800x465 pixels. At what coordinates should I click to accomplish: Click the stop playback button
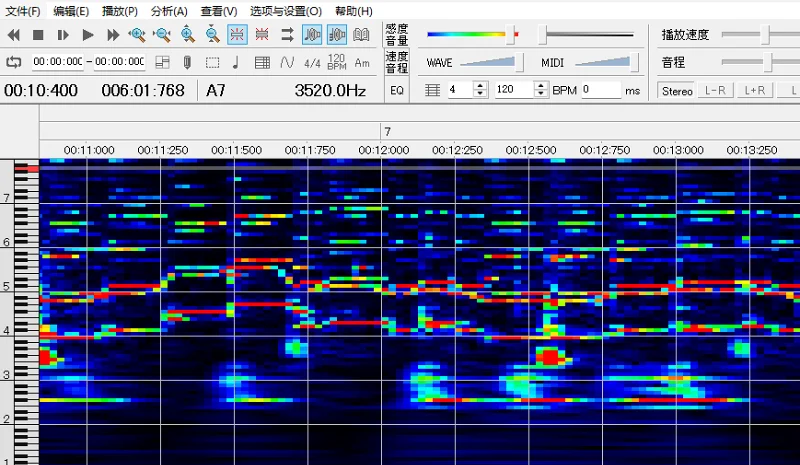coord(38,35)
